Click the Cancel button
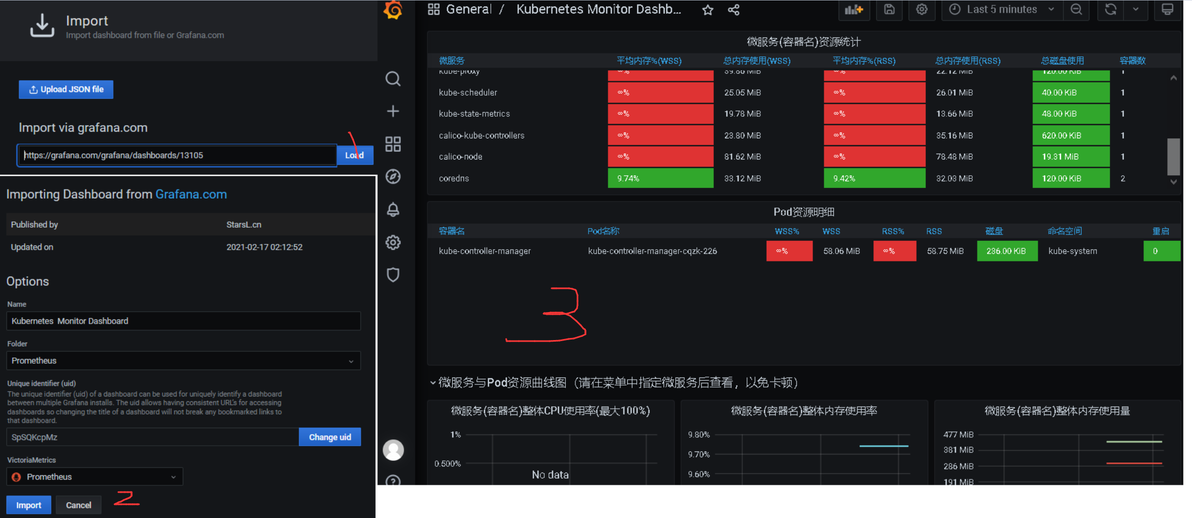This screenshot has height=518, width=1192. (x=79, y=505)
